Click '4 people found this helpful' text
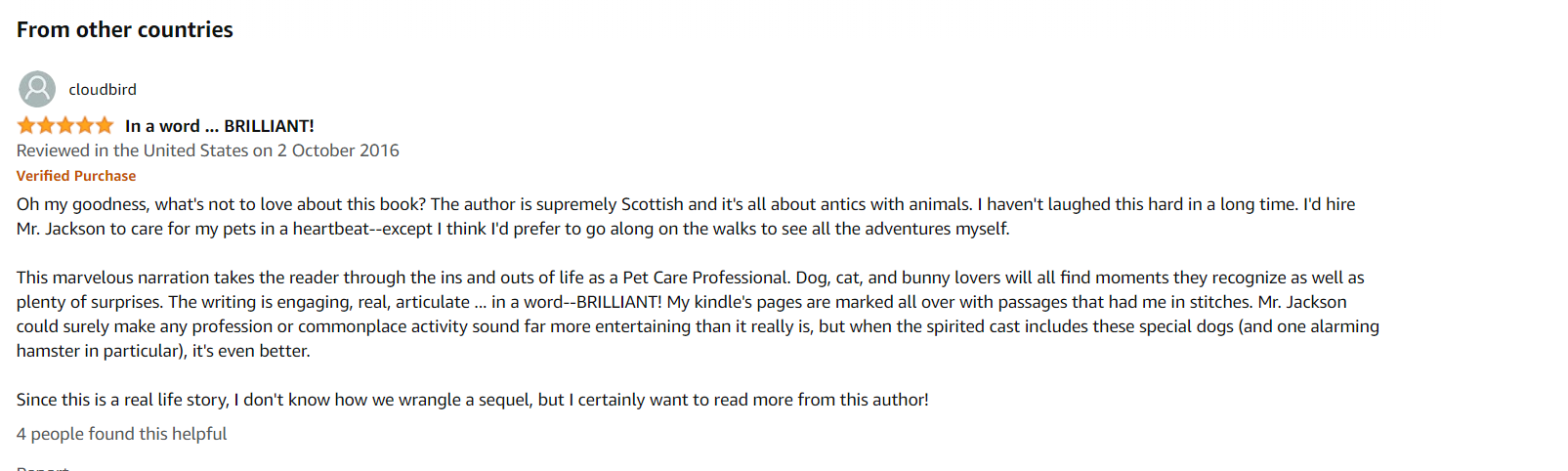Viewport: 1568px width, 471px height. click(x=121, y=434)
